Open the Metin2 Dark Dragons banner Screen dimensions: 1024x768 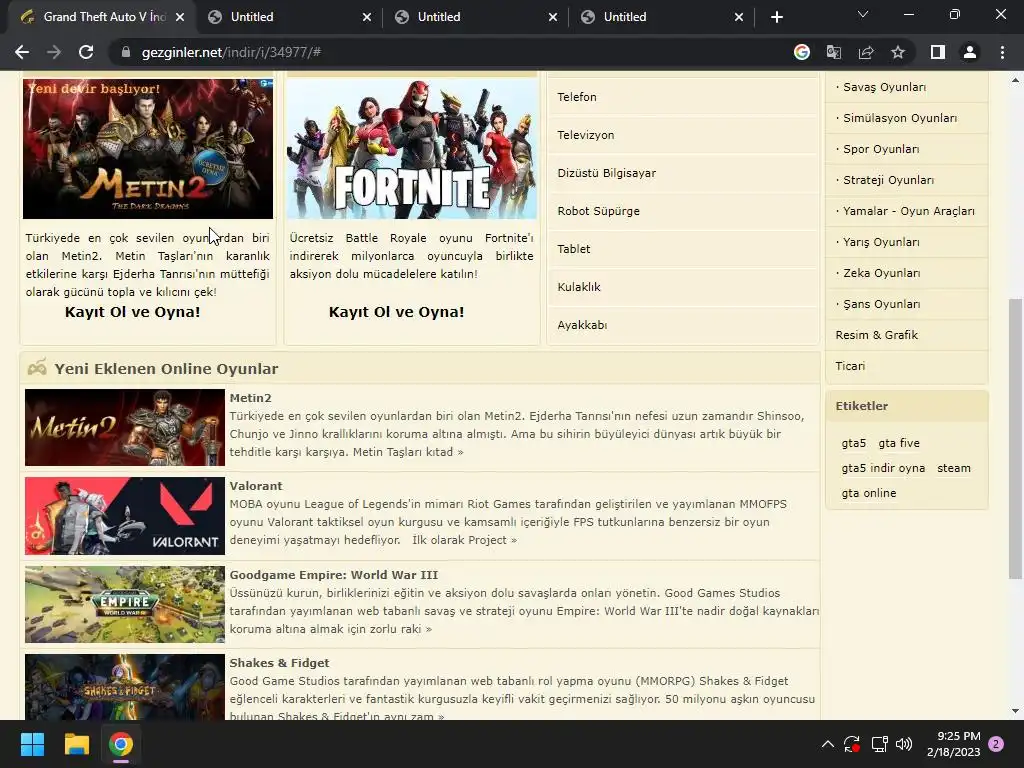tap(148, 148)
